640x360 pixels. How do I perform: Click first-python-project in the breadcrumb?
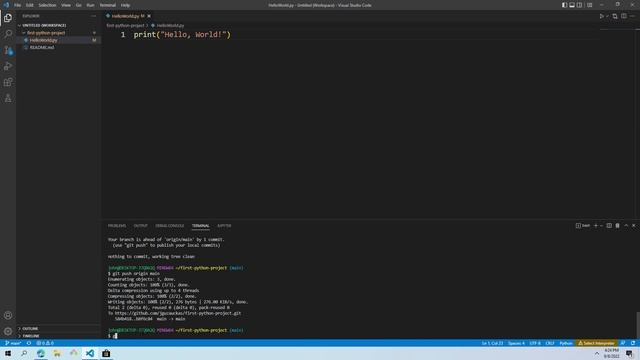coord(125,25)
